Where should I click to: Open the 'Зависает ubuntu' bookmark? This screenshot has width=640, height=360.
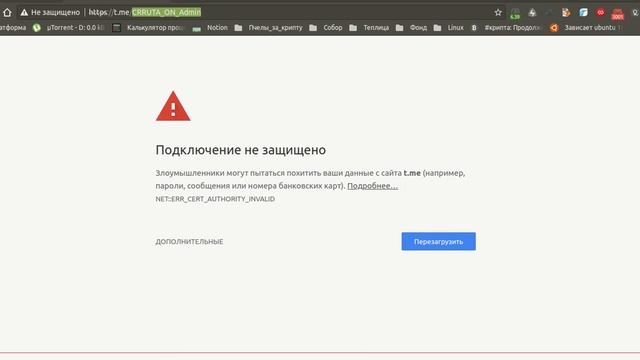click(x=586, y=28)
